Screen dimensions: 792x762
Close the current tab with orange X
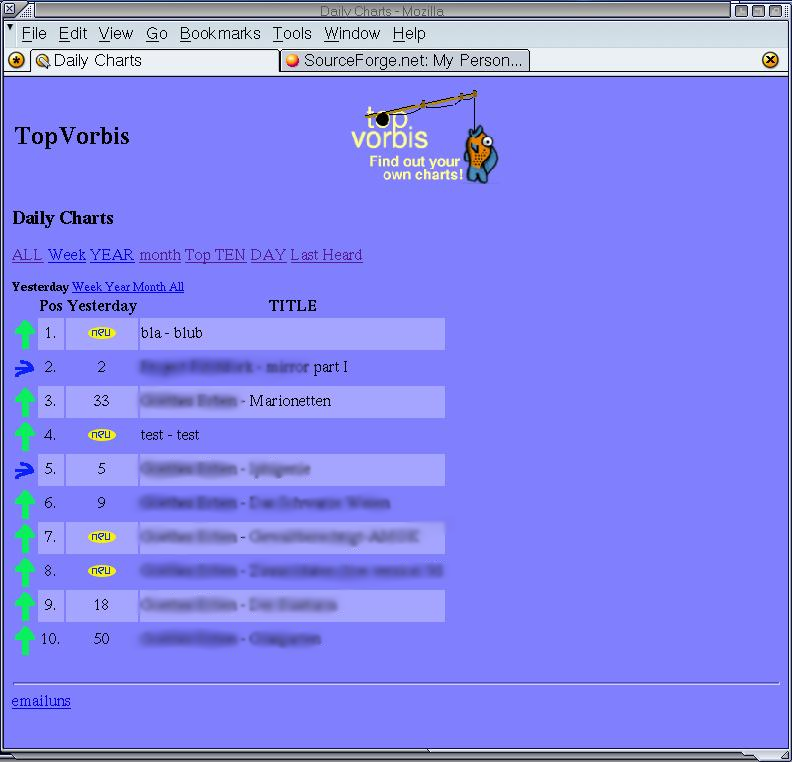click(770, 61)
